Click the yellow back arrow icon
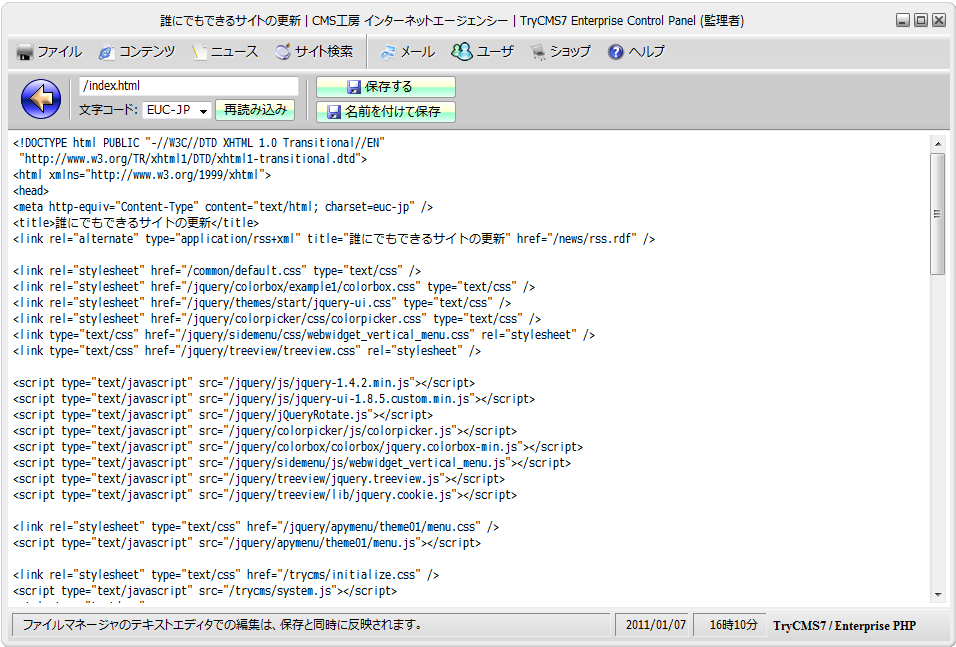This screenshot has width=956, height=647. 41,98
